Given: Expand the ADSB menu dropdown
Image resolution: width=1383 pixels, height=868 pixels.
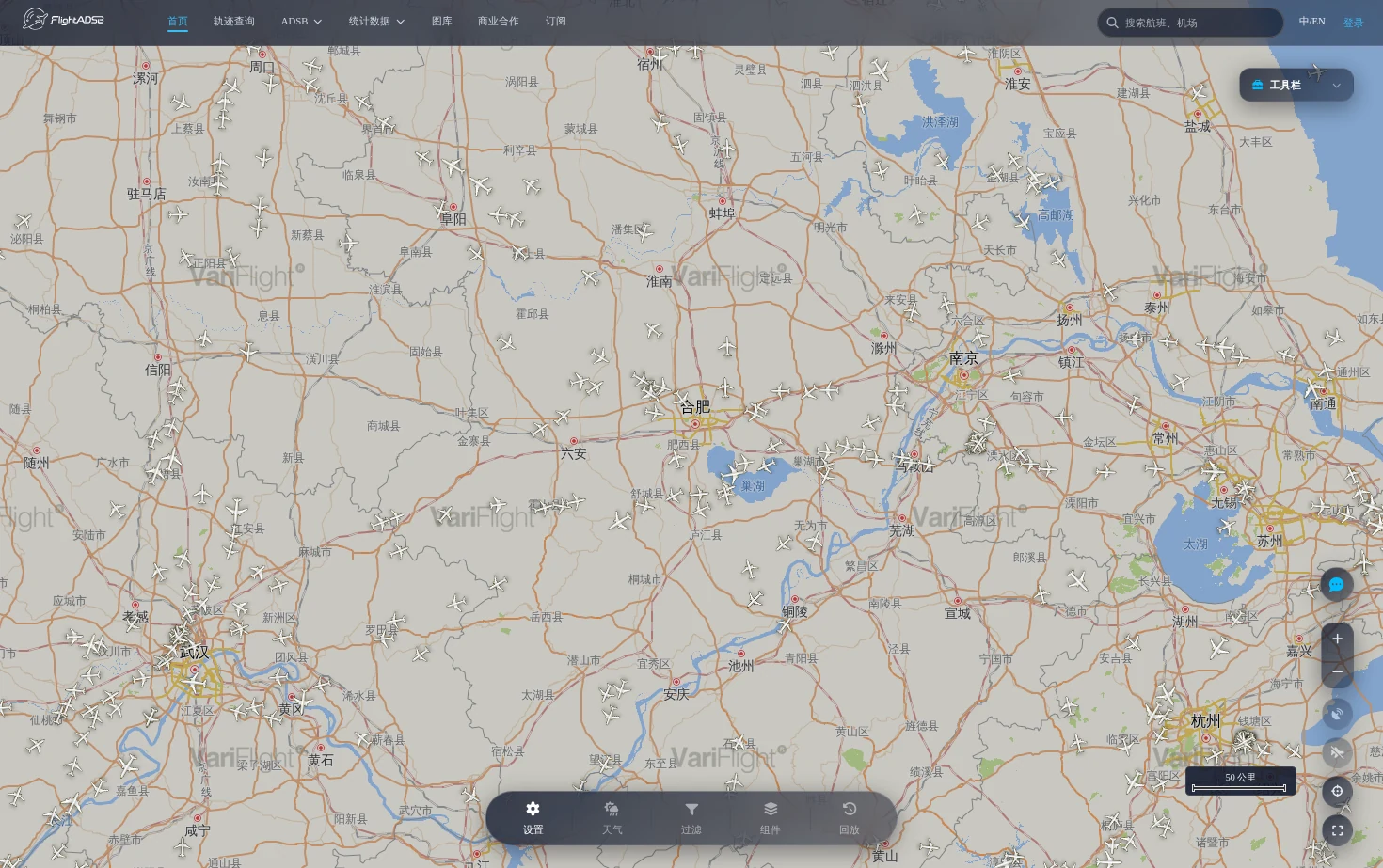Looking at the screenshot, I should click(301, 21).
